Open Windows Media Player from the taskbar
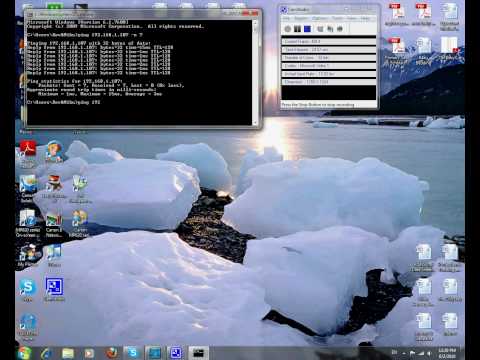The image size is (480, 360). (89, 353)
